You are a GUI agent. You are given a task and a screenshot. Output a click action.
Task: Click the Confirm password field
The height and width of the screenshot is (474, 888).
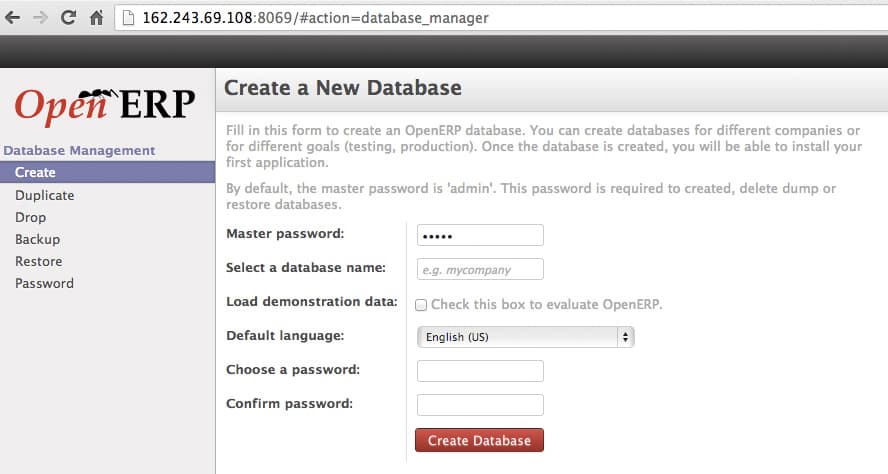click(x=480, y=405)
